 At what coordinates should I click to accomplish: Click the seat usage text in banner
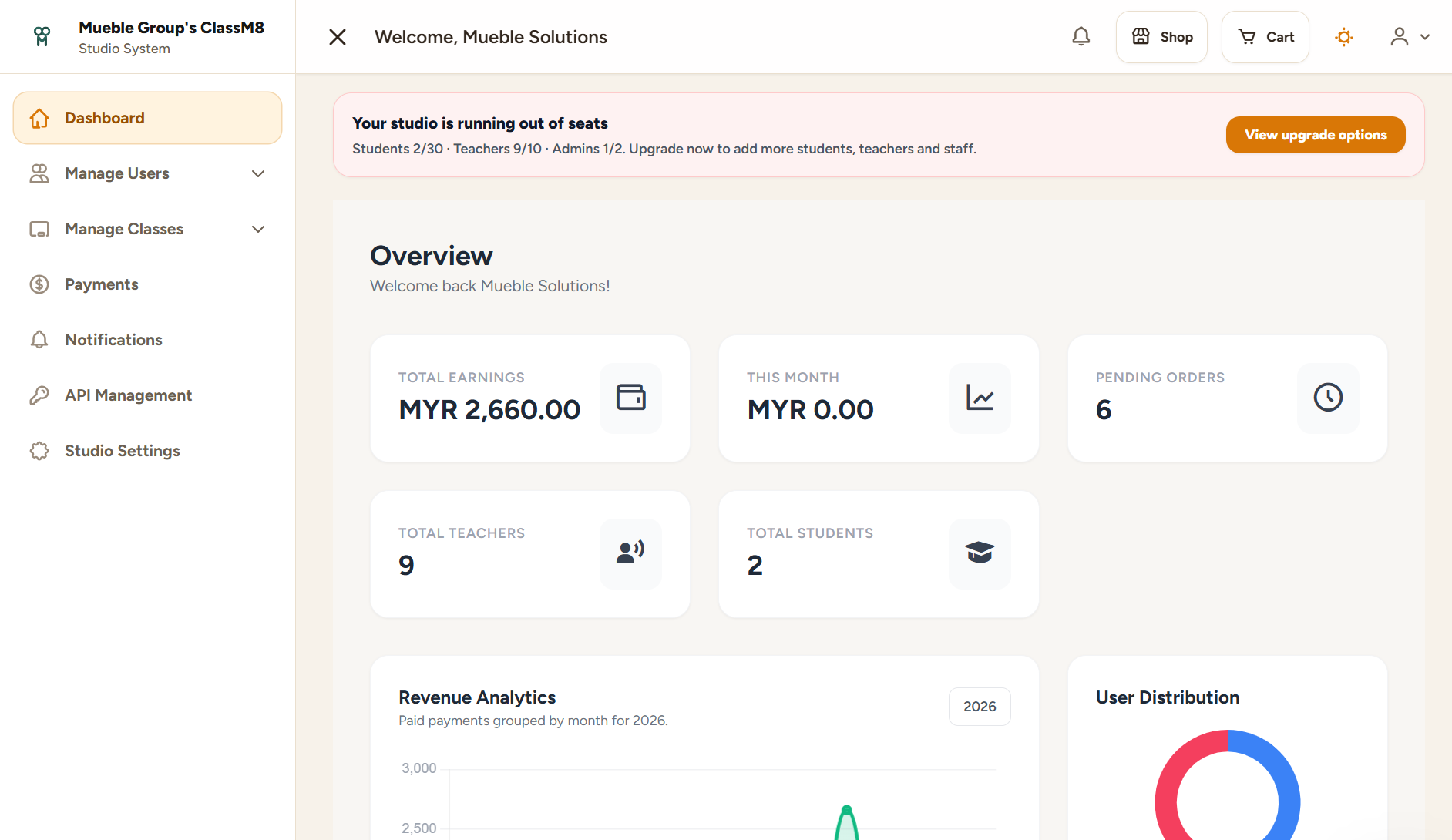click(x=664, y=149)
